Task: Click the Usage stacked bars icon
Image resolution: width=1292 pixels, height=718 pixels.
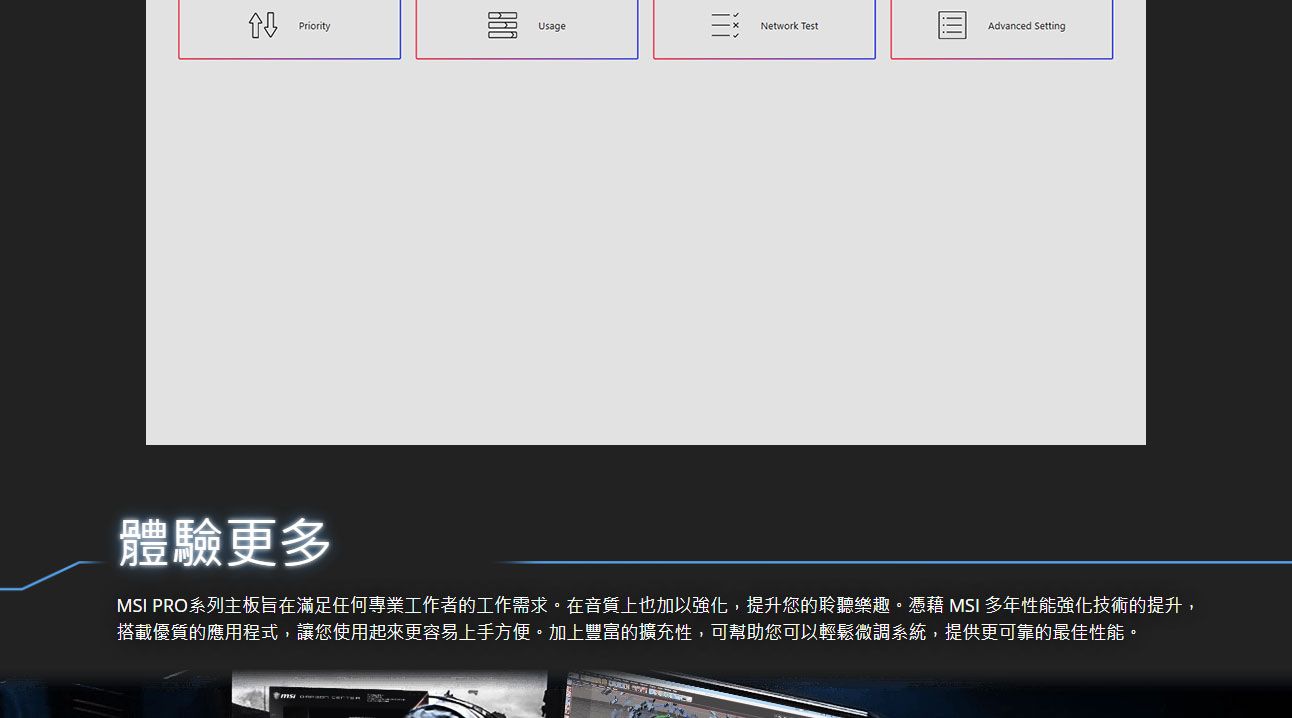Action: point(502,26)
